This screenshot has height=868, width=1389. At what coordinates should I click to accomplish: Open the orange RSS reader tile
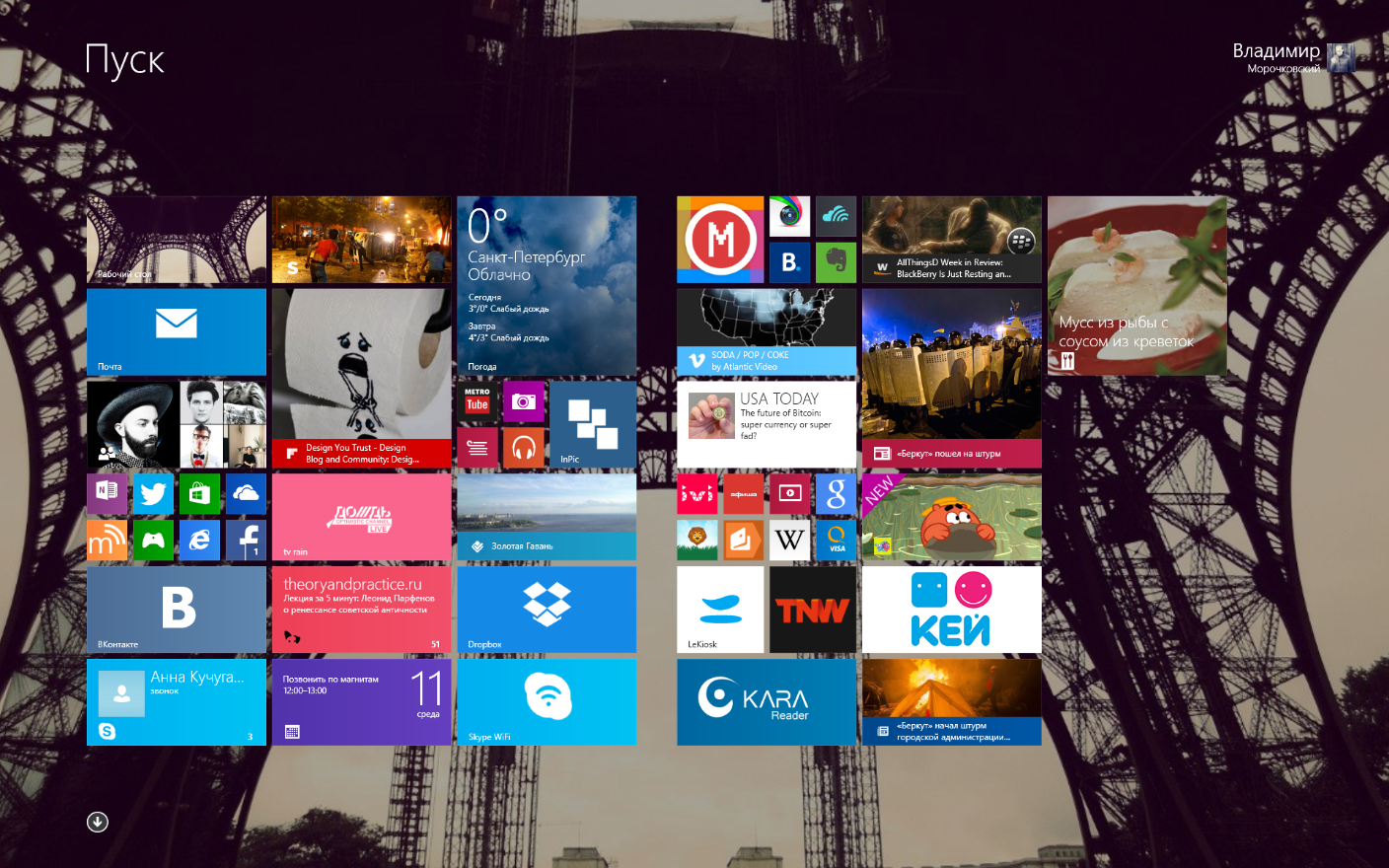tap(107, 541)
